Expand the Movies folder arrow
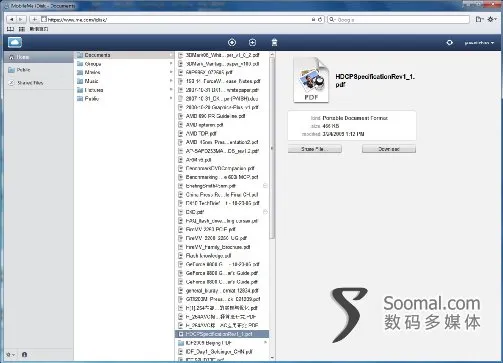Viewport: 503px width, 363px height. (171, 72)
